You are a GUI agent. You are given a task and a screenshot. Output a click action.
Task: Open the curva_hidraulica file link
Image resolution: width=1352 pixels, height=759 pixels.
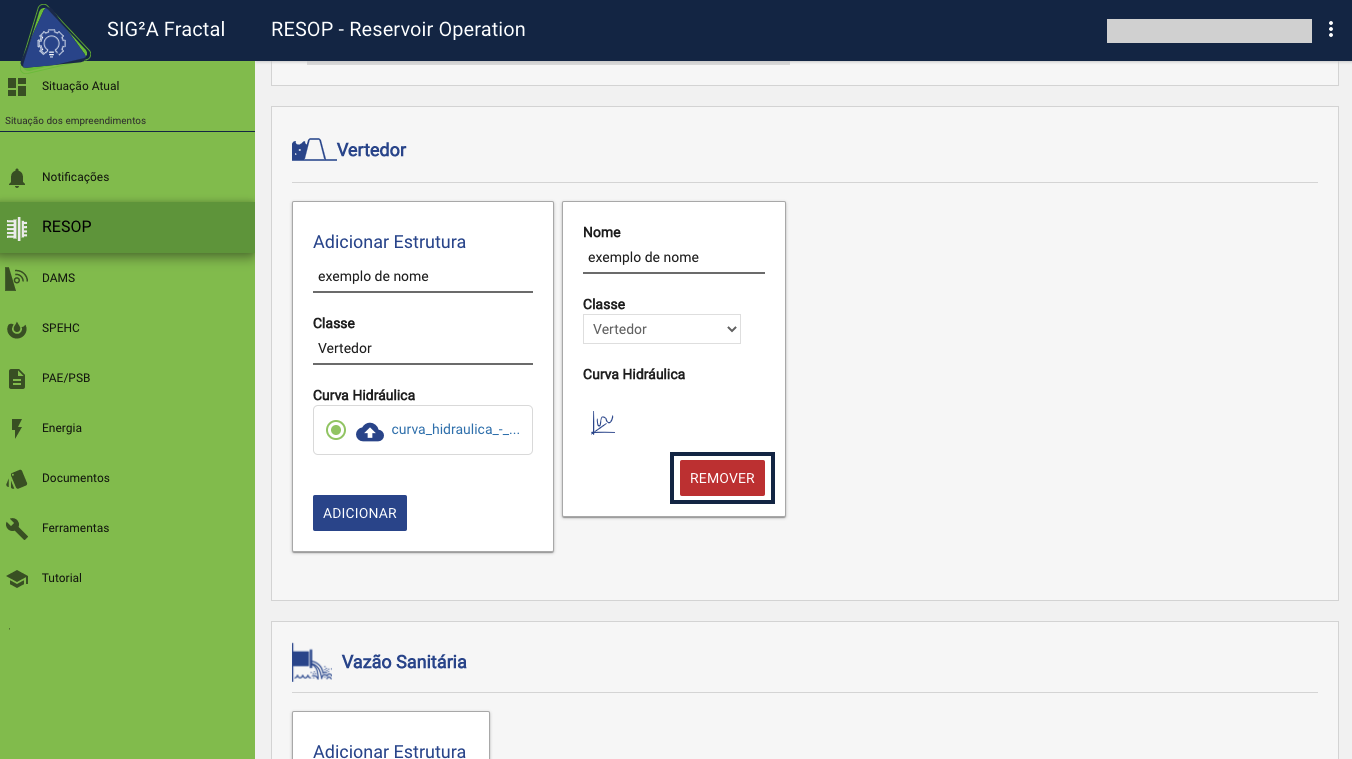tap(455, 430)
